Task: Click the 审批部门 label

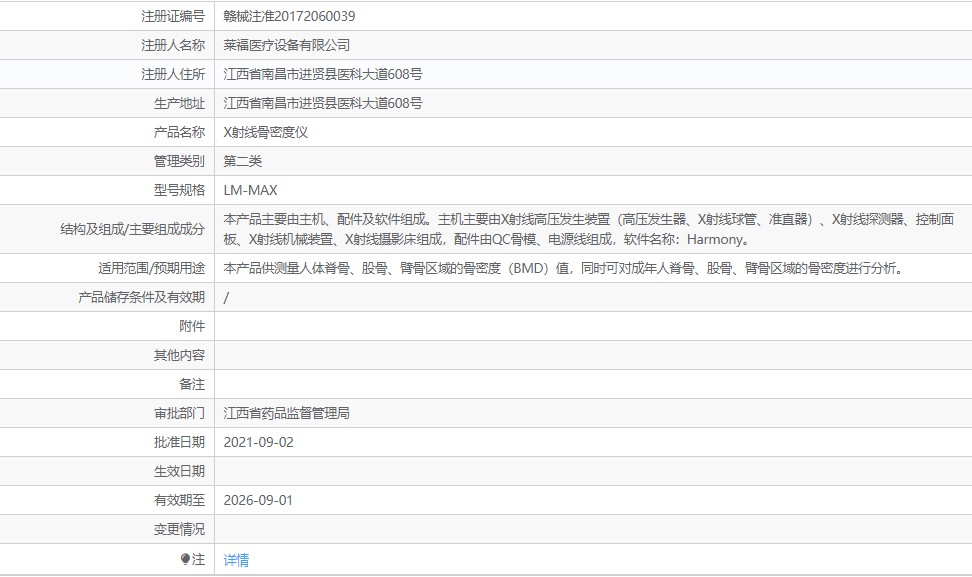Action: pos(179,413)
